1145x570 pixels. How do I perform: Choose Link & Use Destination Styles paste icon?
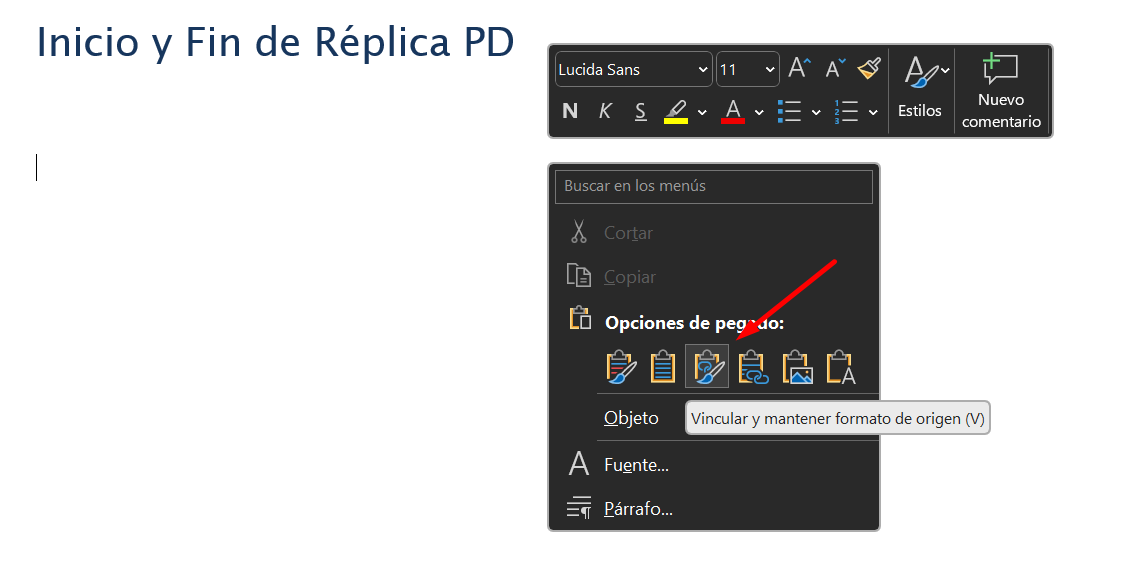click(752, 367)
